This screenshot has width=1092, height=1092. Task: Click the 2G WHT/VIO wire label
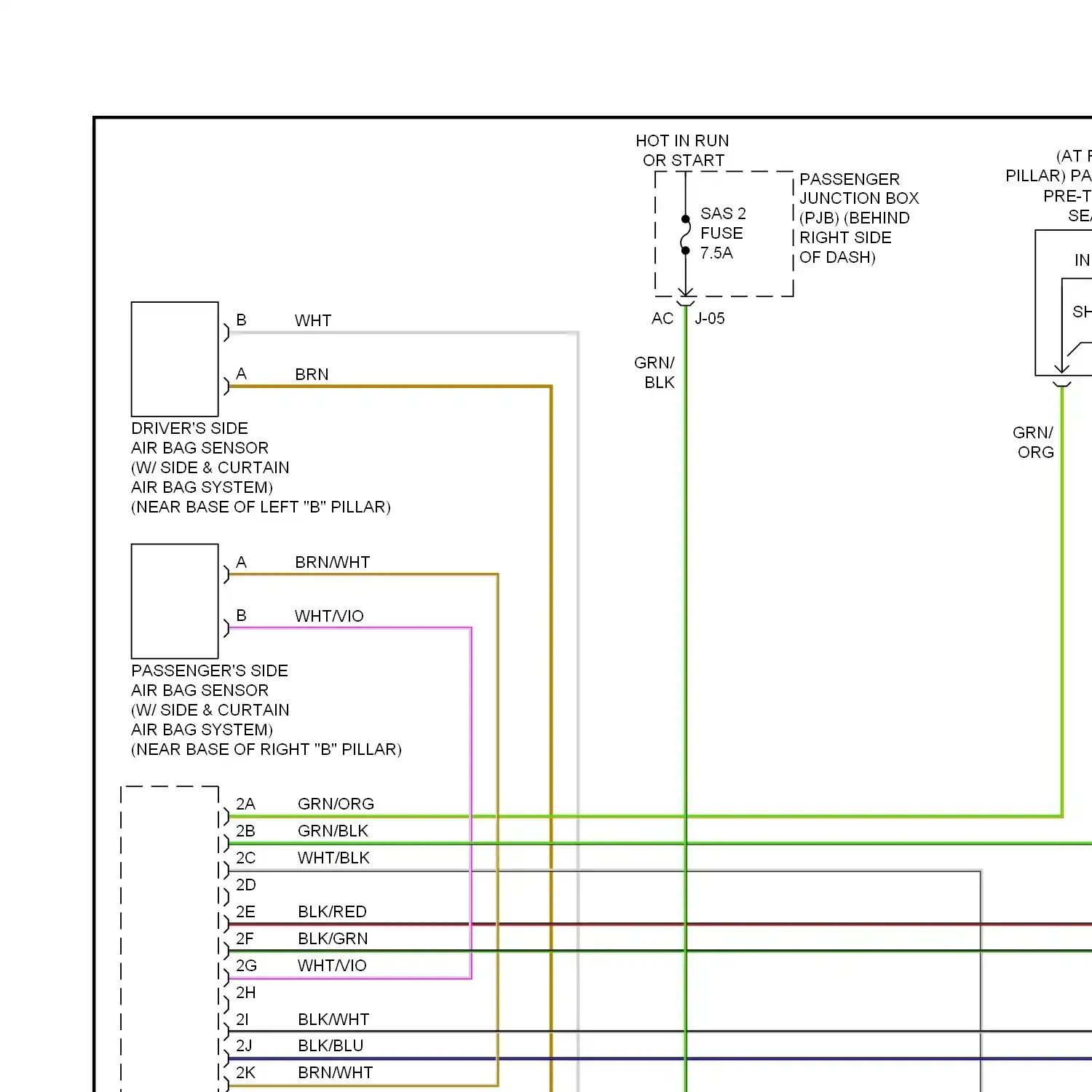tap(332, 965)
